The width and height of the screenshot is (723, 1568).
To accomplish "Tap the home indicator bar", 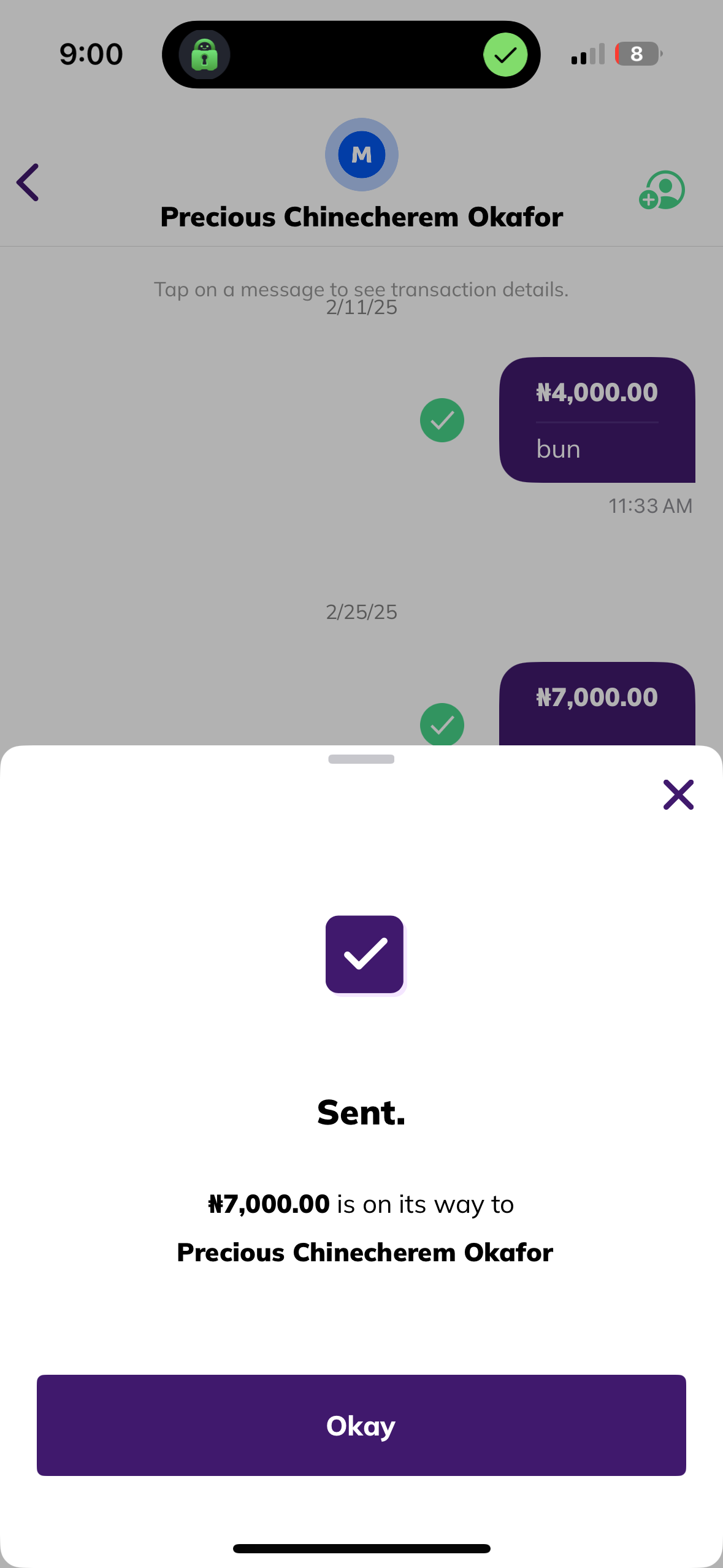I will [x=362, y=1548].
